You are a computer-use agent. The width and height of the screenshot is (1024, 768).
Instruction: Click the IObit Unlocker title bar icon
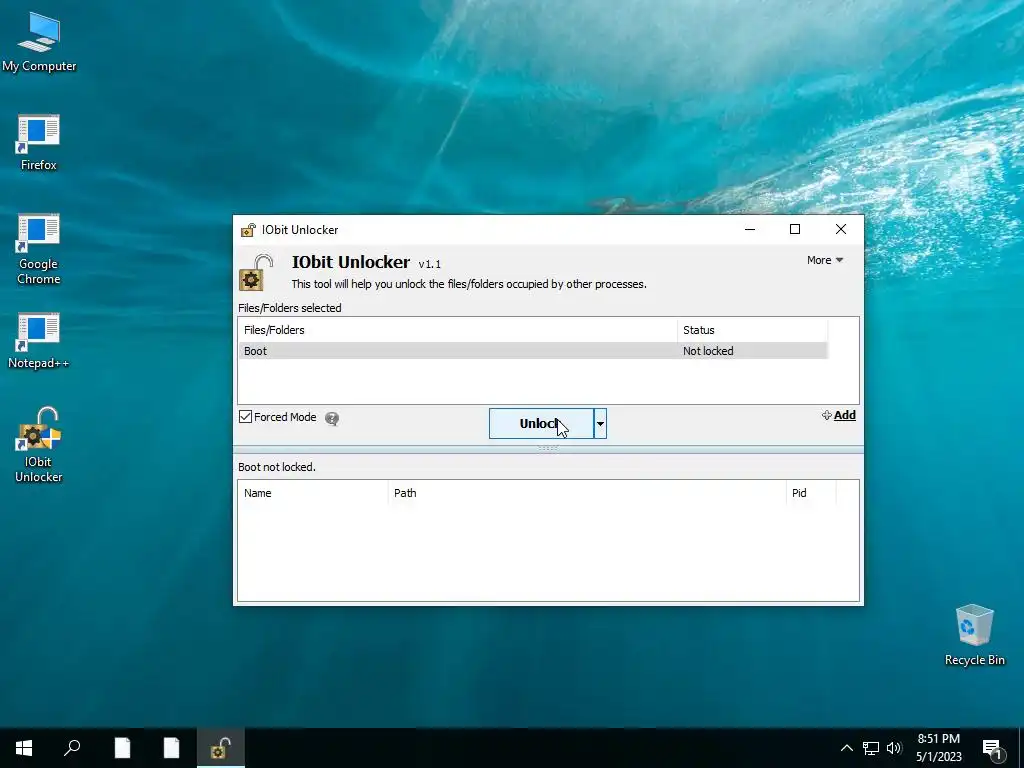click(248, 230)
